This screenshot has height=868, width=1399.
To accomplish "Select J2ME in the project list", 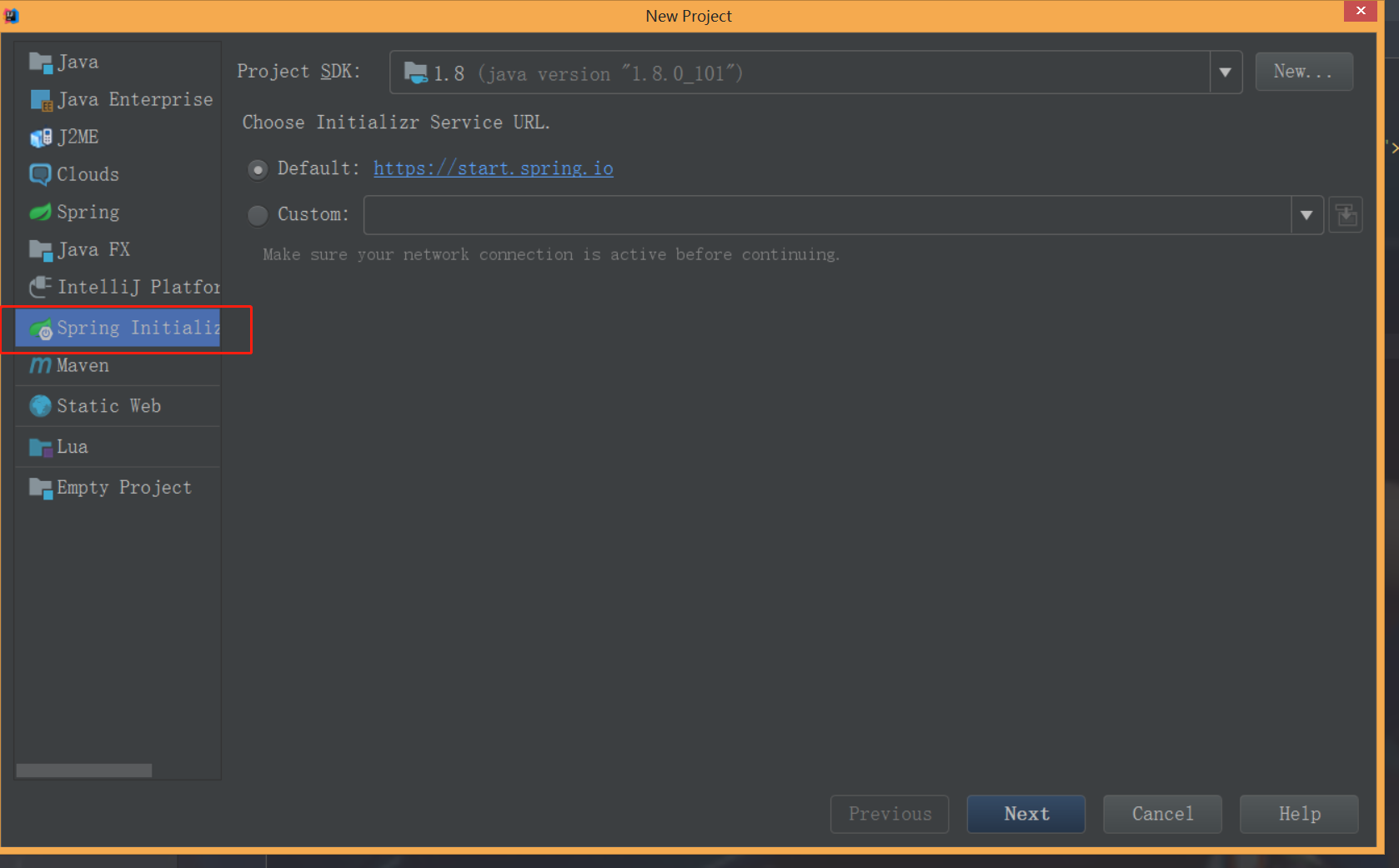I will click(118, 138).
